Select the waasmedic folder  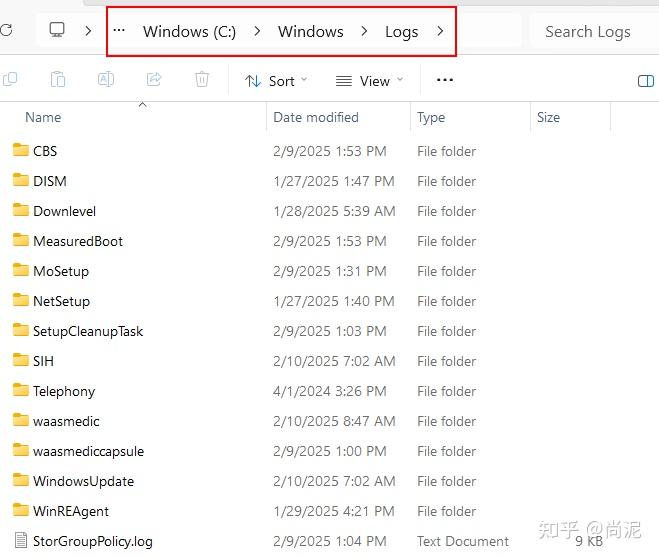tap(56, 421)
